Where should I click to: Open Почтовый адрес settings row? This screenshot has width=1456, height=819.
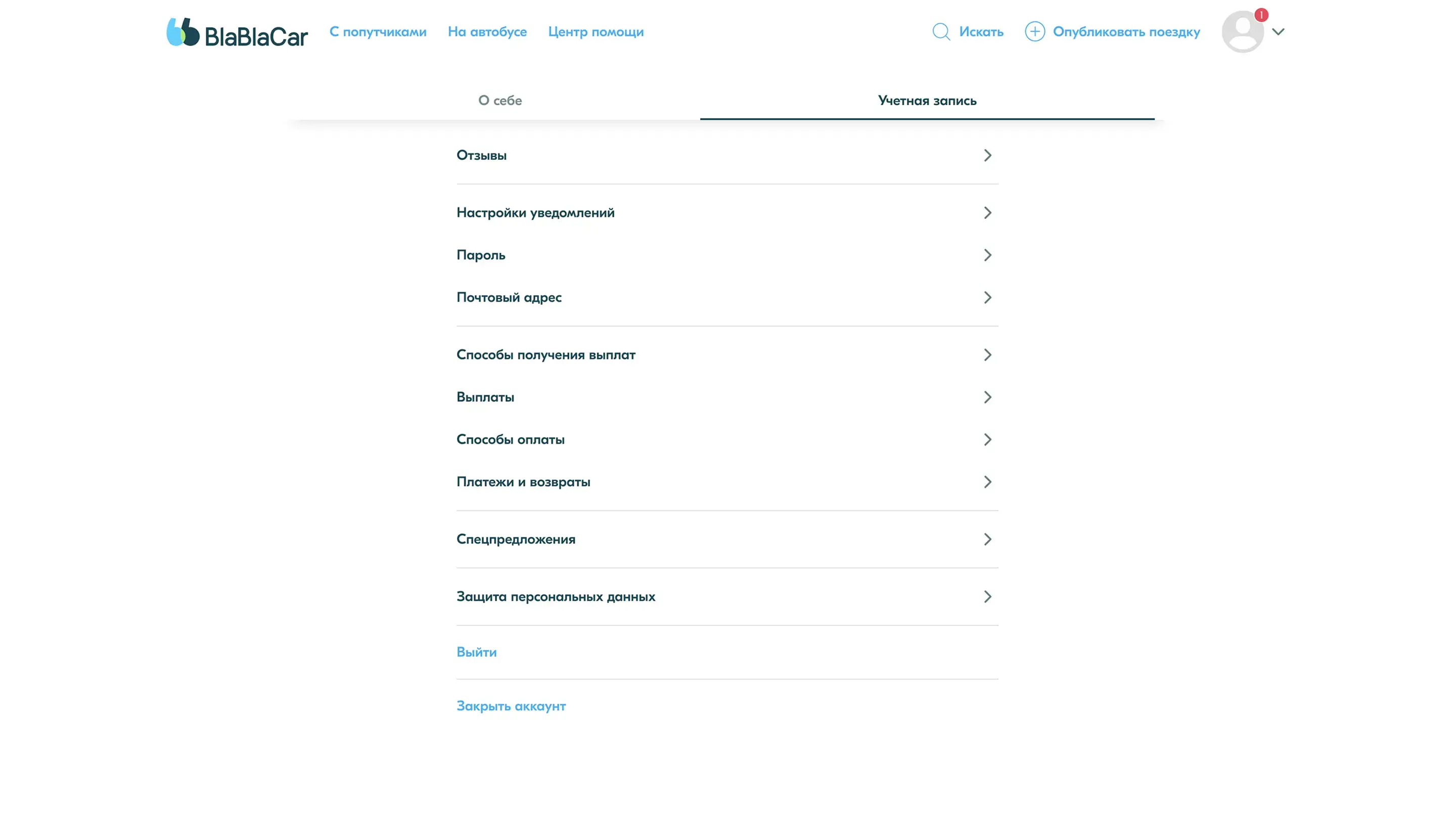pos(509,297)
